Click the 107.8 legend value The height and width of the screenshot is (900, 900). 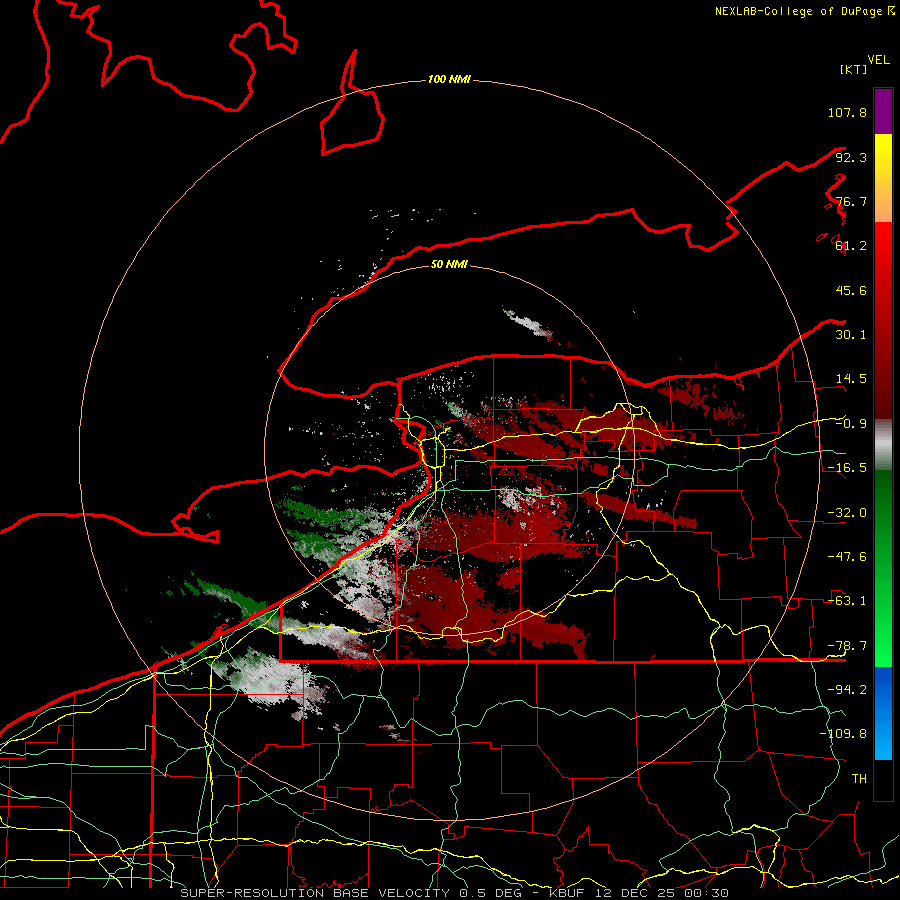click(x=847, y=112)
